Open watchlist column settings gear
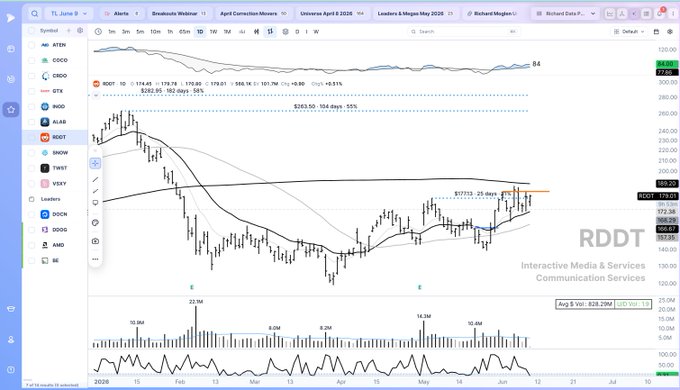 80,31
